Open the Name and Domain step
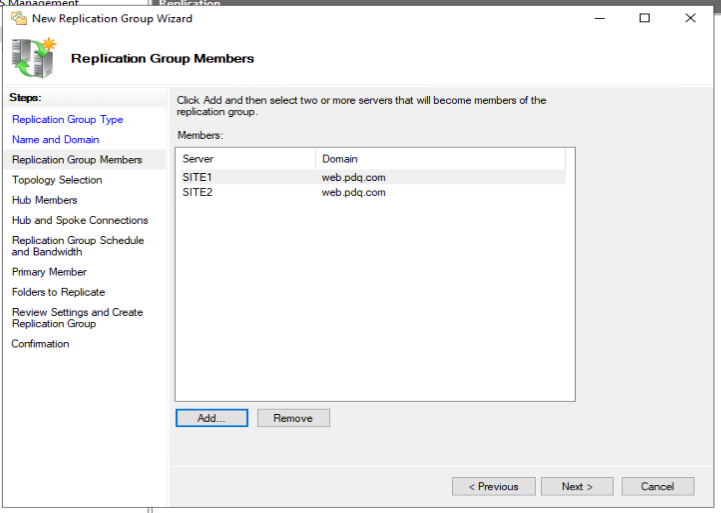Screen dimensions: 721x513 pos(56,140)
